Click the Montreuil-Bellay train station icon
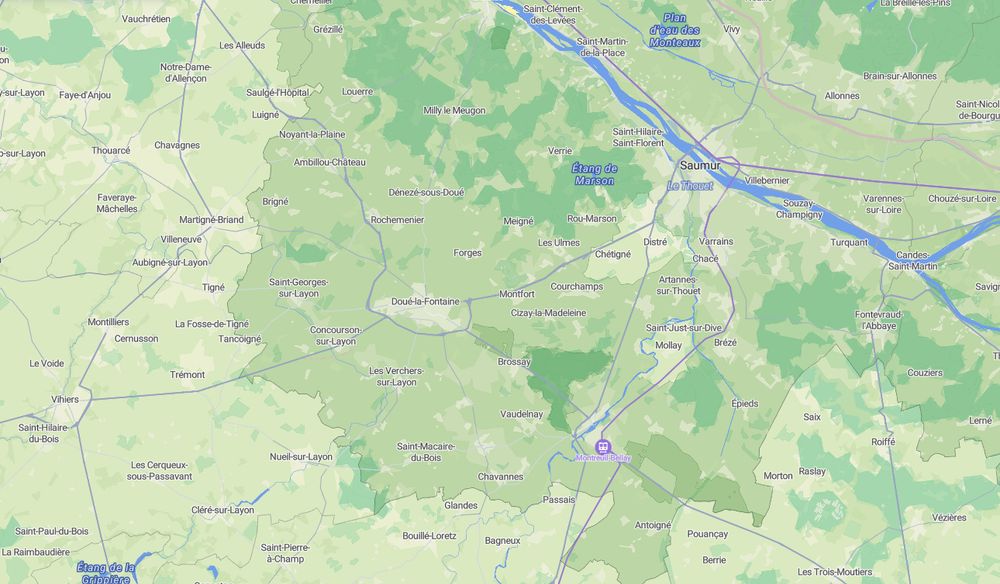 click(603, 446)
